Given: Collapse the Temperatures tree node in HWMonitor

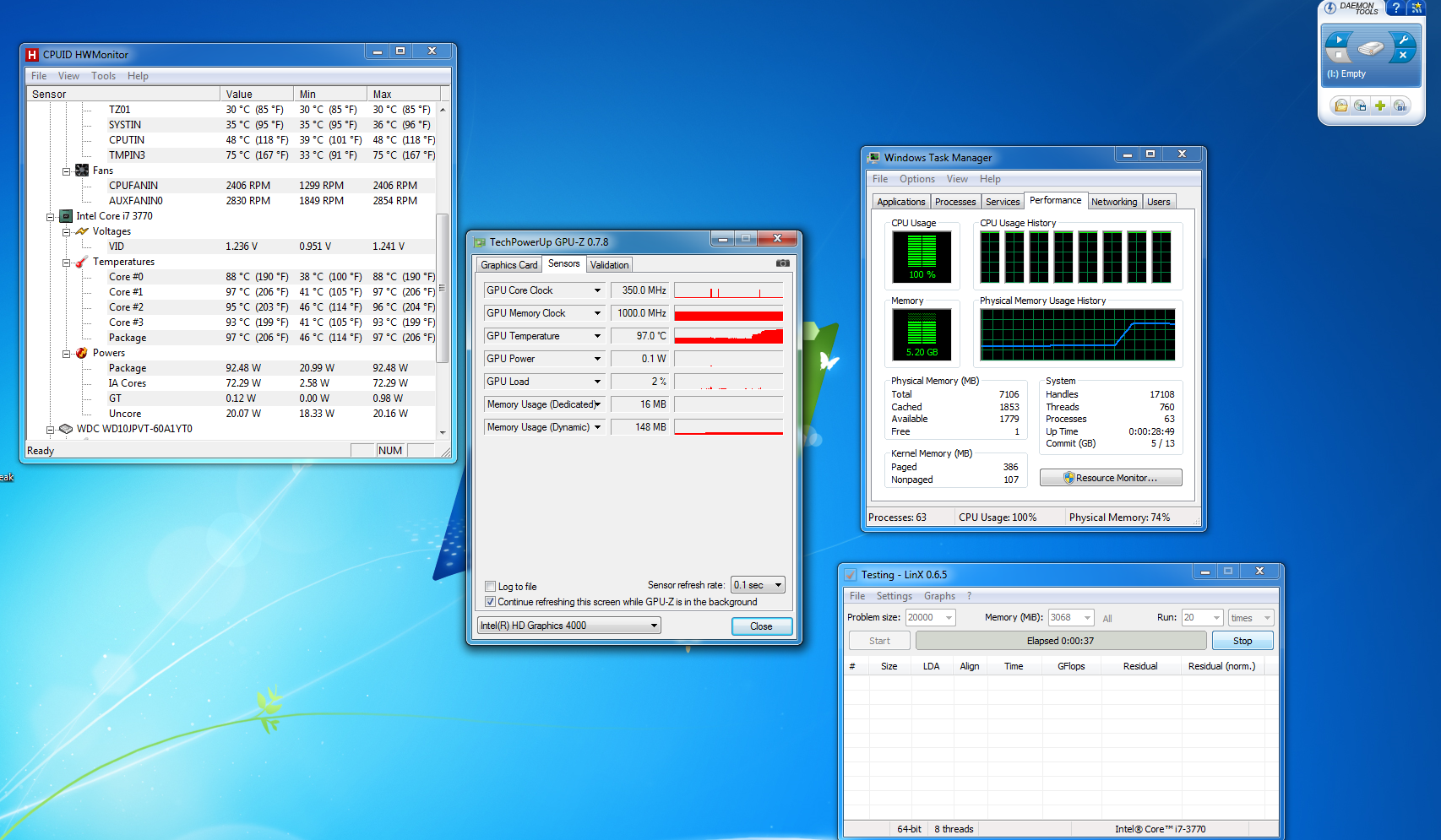Looking at the screenshot, I should pos(67,263).
